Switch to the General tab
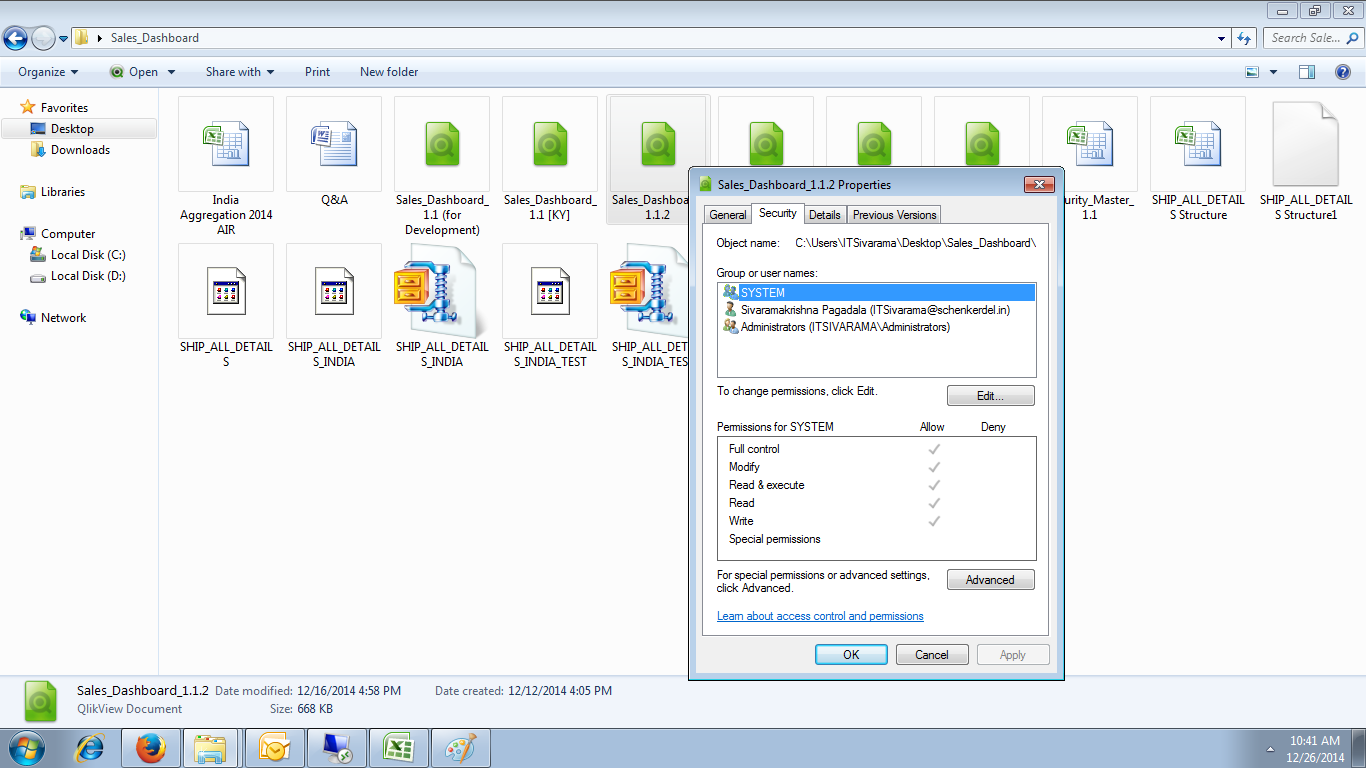The image size is (1366, 768). tap(728, 215)
